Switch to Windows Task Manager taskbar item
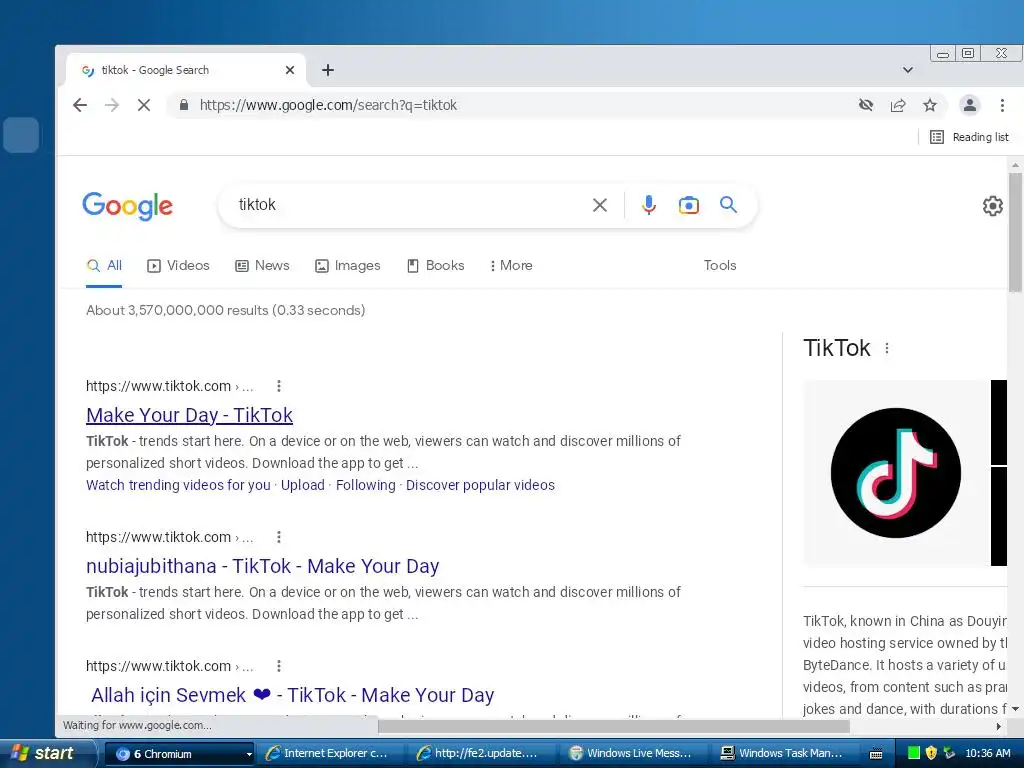 click(x=785, y=754)
